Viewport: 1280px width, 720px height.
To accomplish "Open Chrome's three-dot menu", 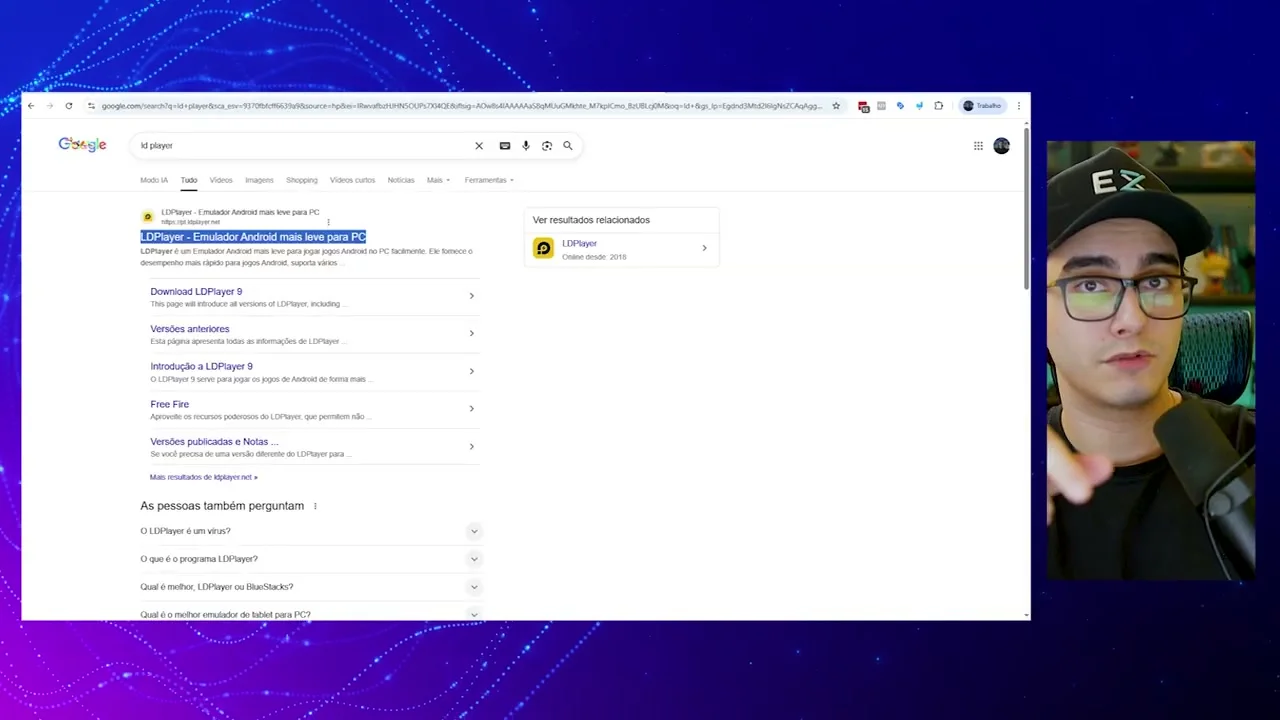I will pyautogui.click(x=1019, y=106).
